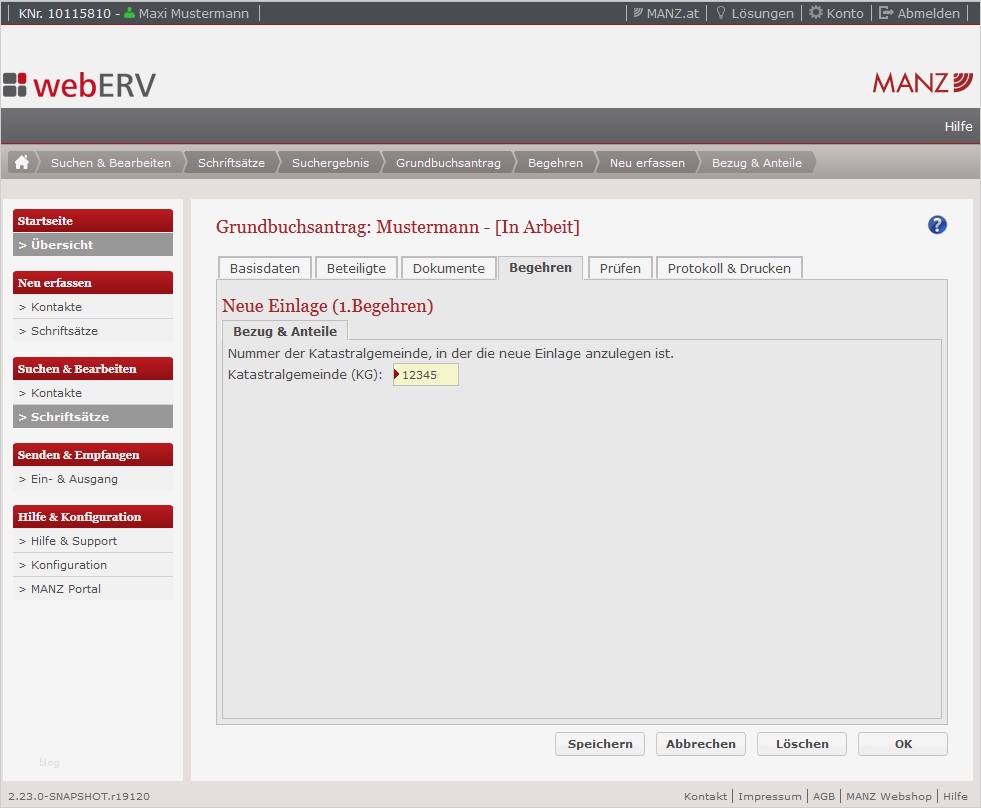The image size is (981, 808).
Task: Open Kontakte under Suchen & Bearbeiten
Action: pos(93,392)
